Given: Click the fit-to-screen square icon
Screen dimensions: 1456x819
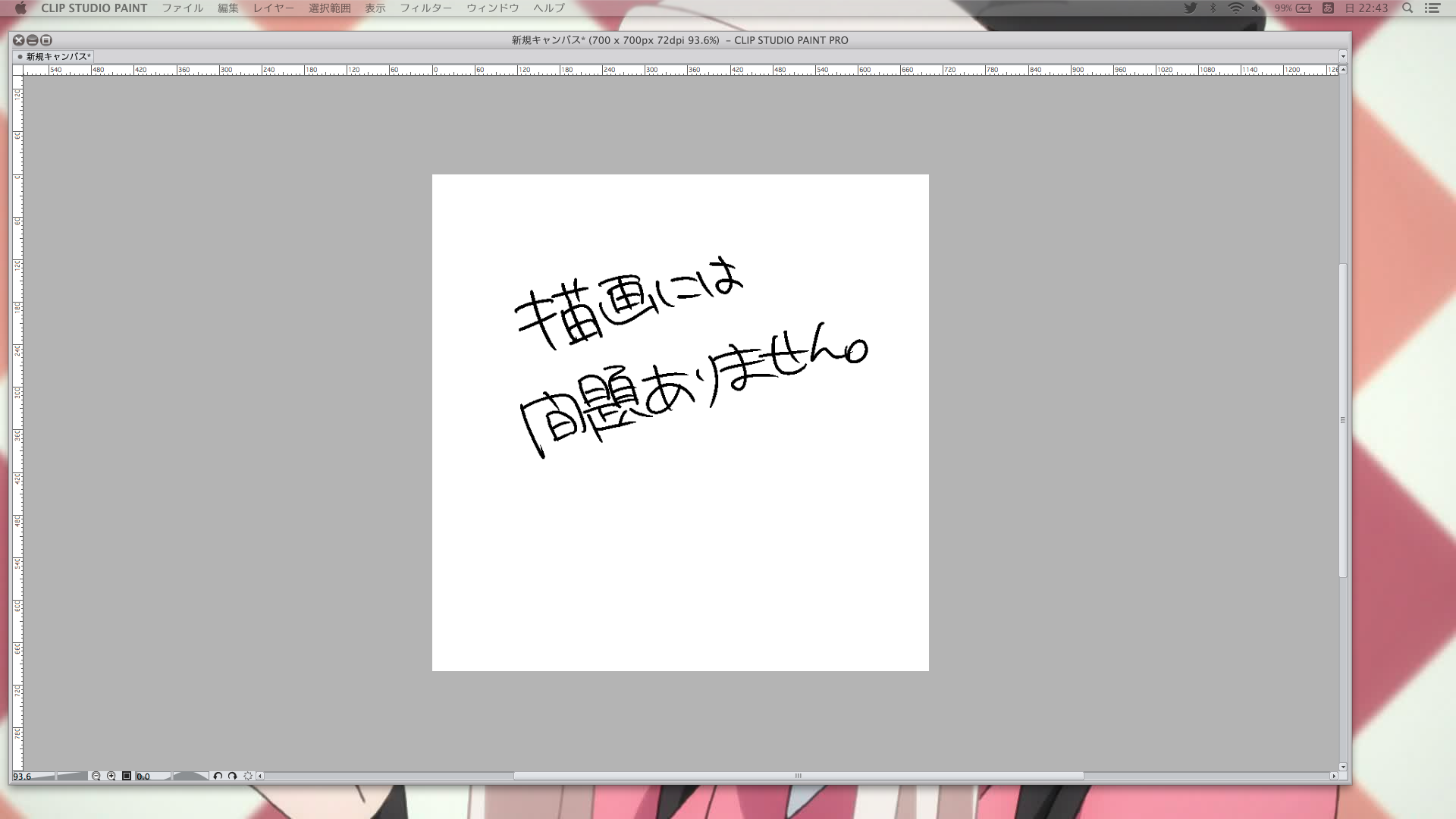Looking at the screenshot, I should 127,776.
